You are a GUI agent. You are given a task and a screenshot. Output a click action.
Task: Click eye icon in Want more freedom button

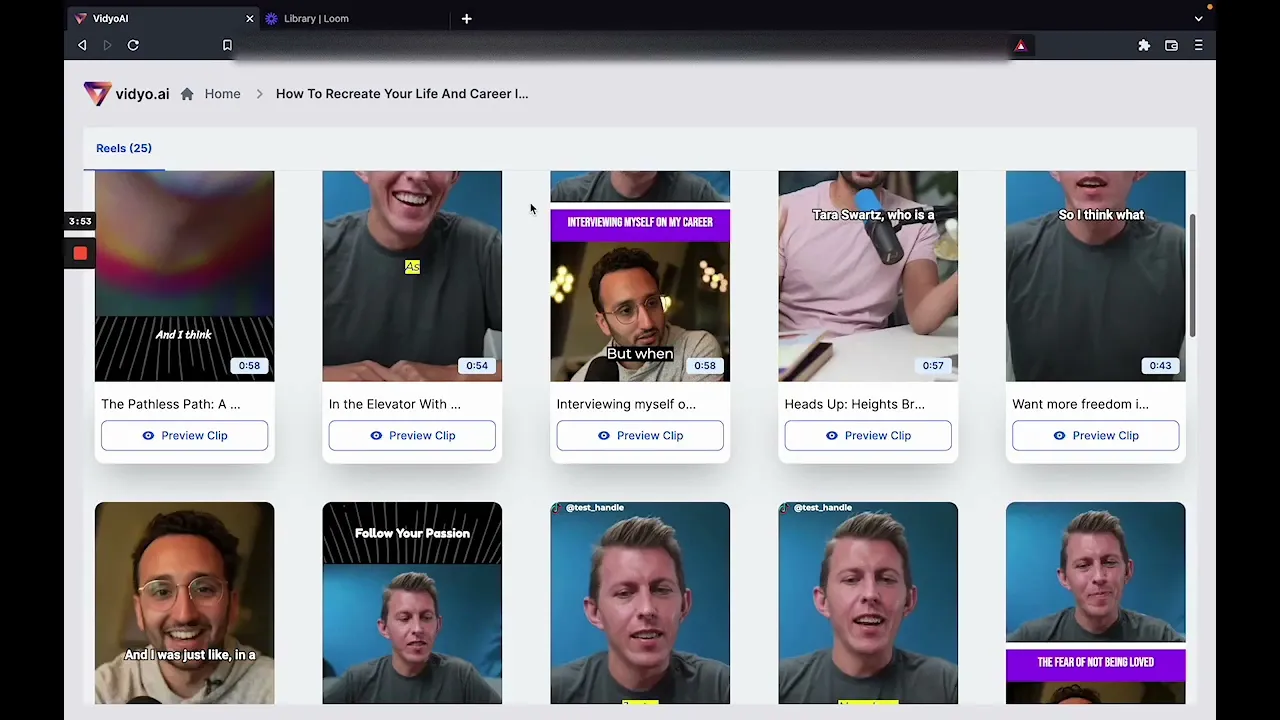tap(1059, 435)
